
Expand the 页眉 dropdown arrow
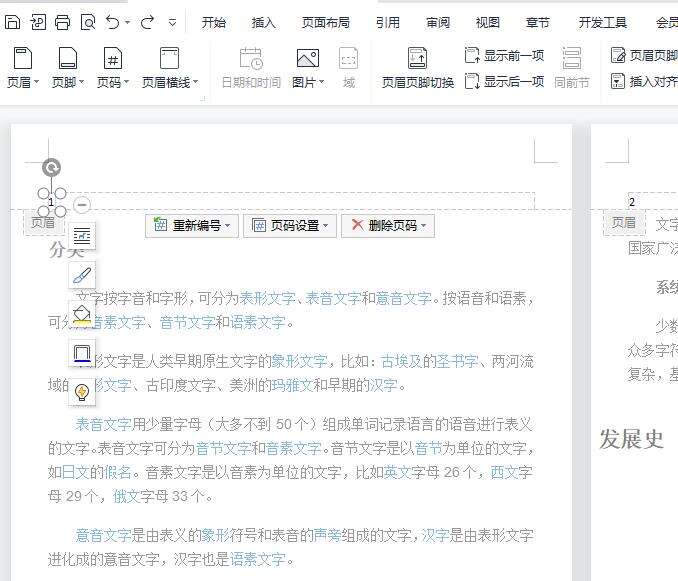[36, 81]
